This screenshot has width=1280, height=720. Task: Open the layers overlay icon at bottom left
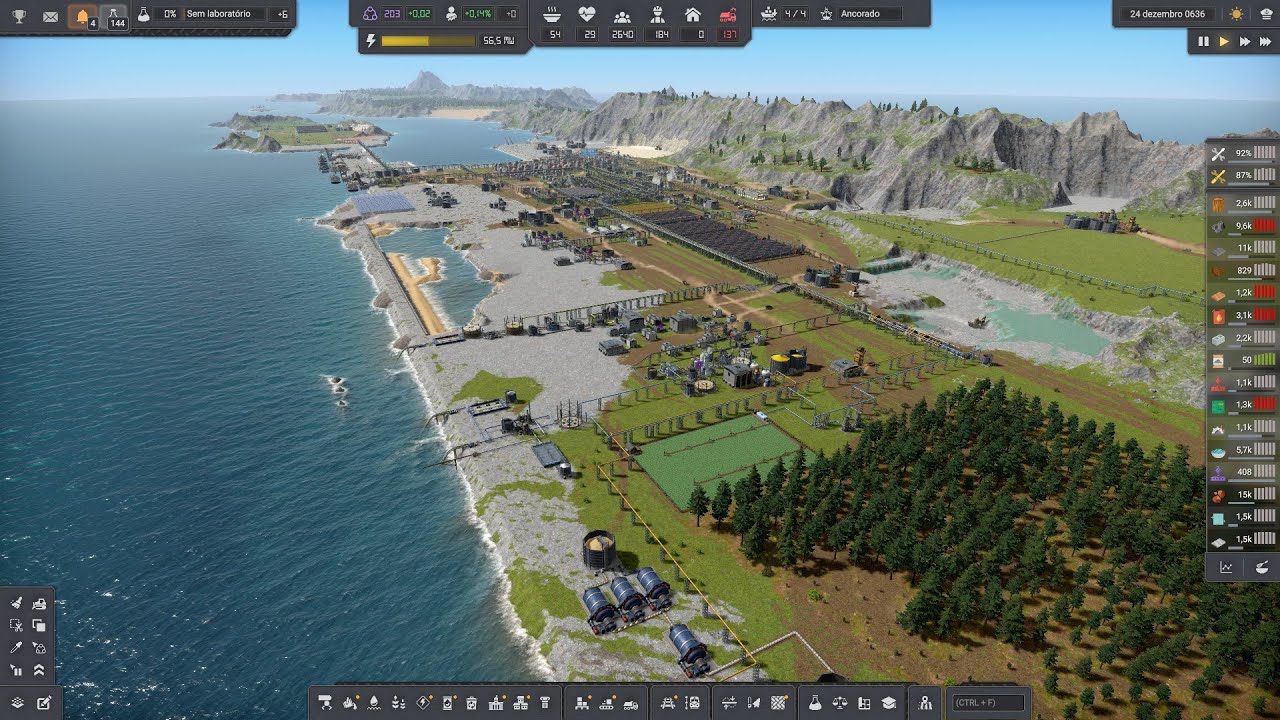click(17, 703)
